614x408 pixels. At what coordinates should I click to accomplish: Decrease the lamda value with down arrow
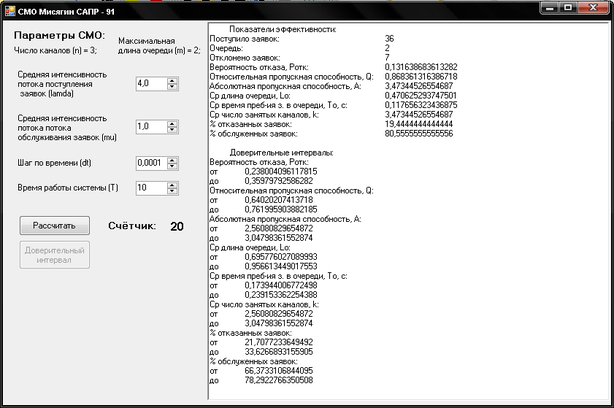[172, 87]
